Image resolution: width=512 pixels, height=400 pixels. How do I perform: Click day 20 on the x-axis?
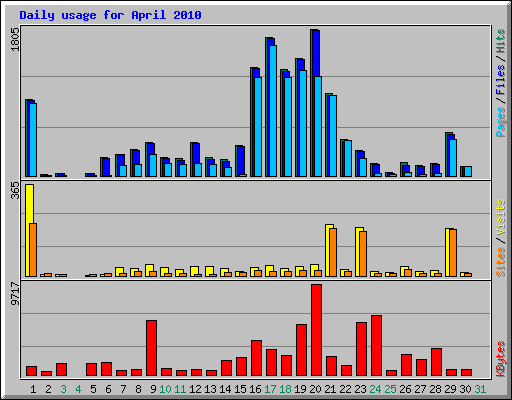(x=315, y=389)
